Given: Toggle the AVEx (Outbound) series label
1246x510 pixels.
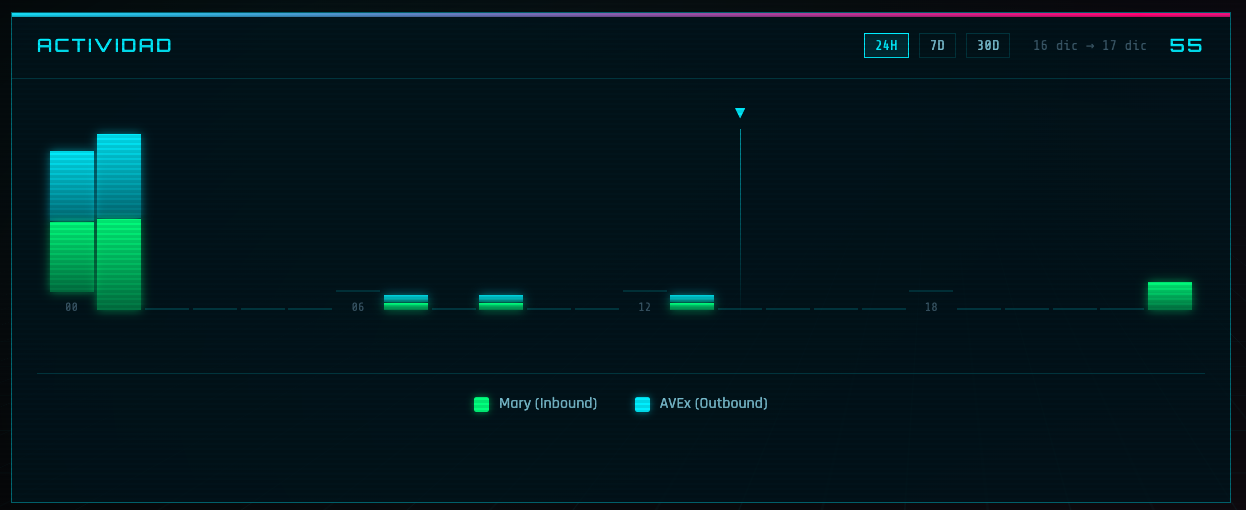Looking at the screenshot, I should pos(713,404).
